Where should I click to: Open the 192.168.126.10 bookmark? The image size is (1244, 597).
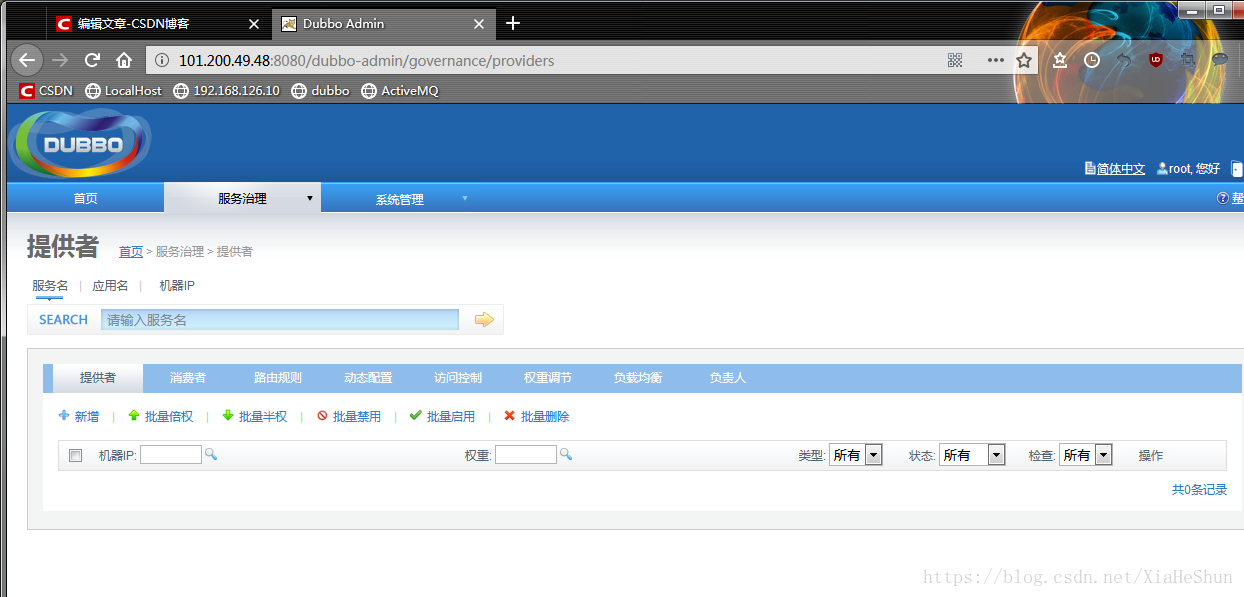click(x=227, y=90)
